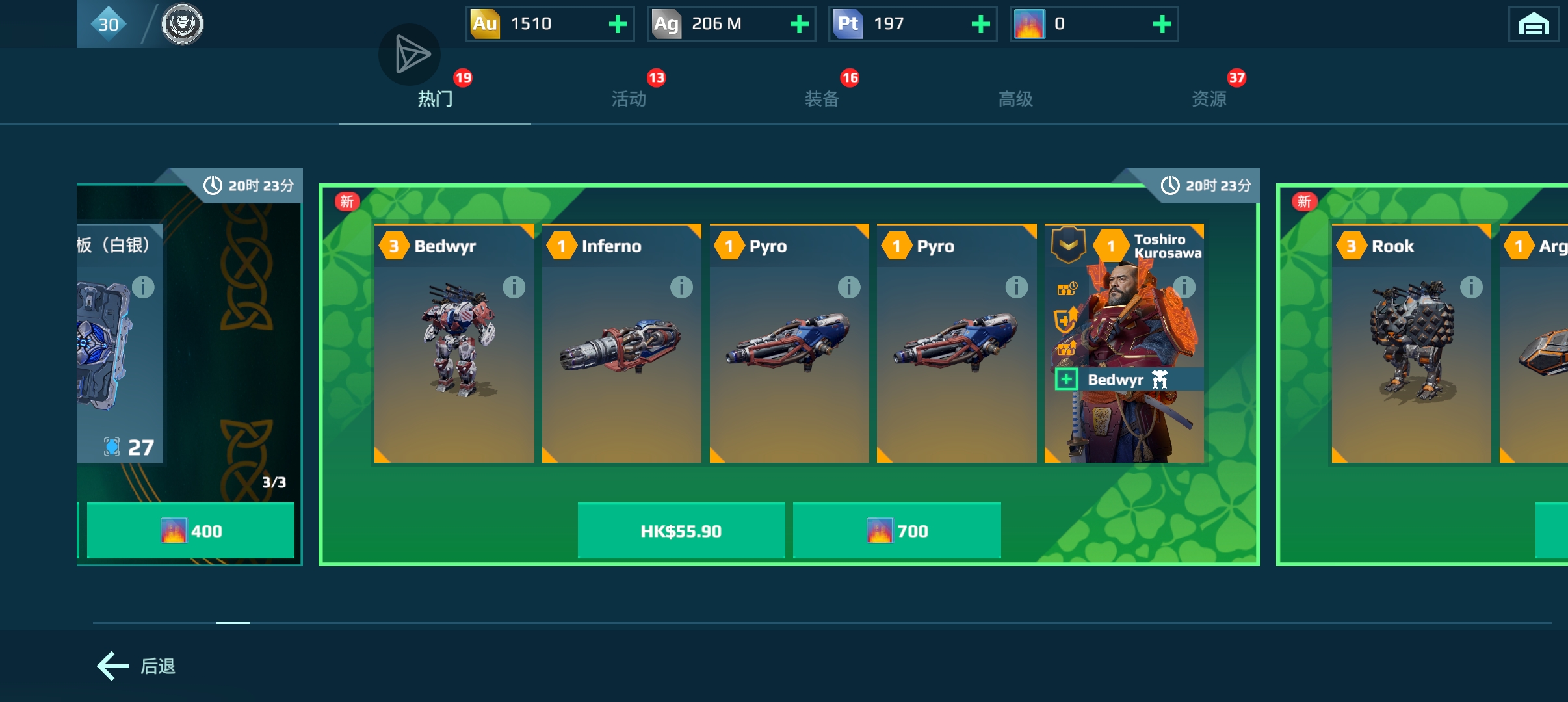The image size is (1568, 702).
Task: Buy bundle for HK$55.90
Action: [x=681, y=530]
